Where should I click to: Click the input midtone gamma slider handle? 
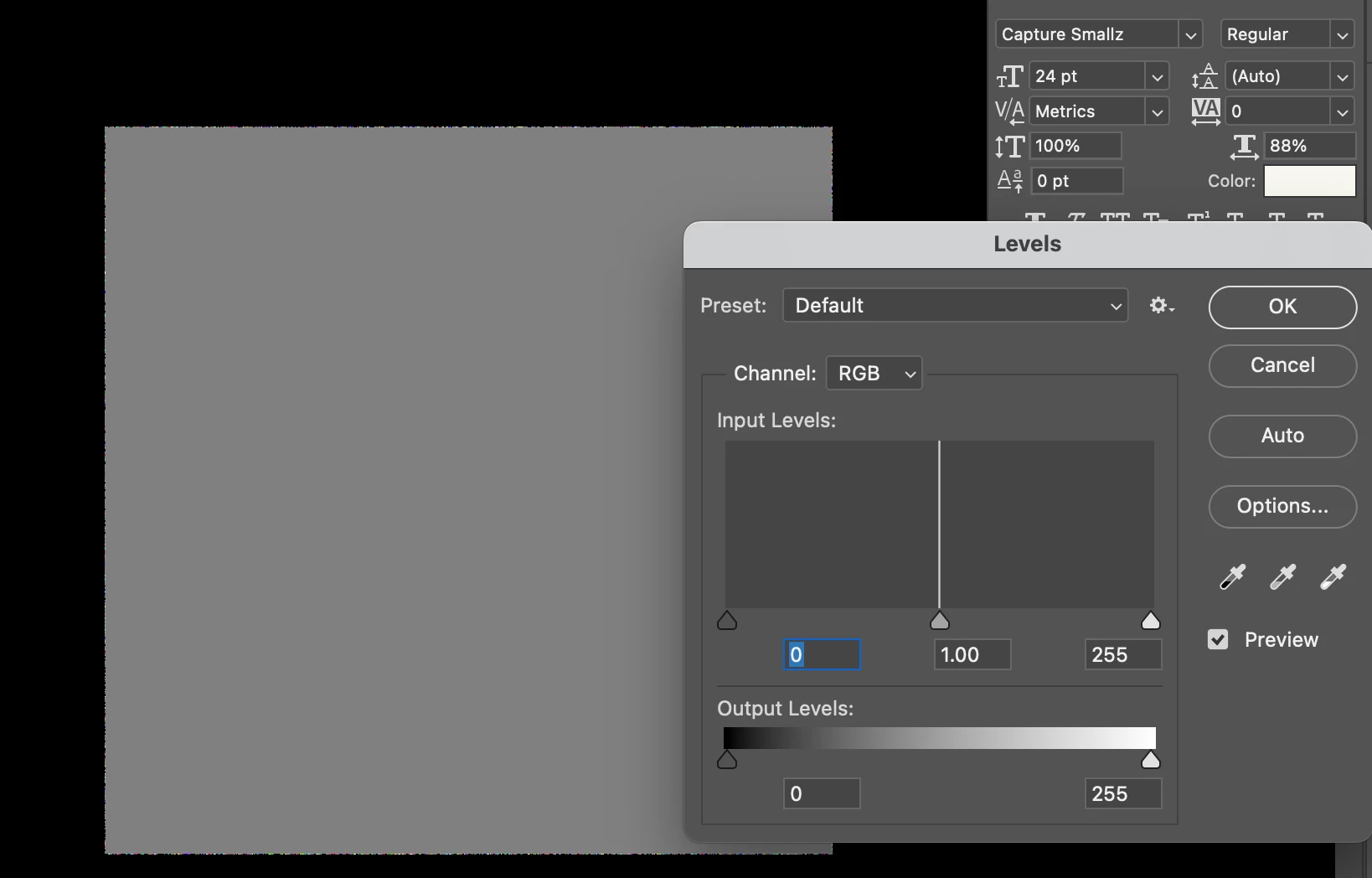[940, 621]
